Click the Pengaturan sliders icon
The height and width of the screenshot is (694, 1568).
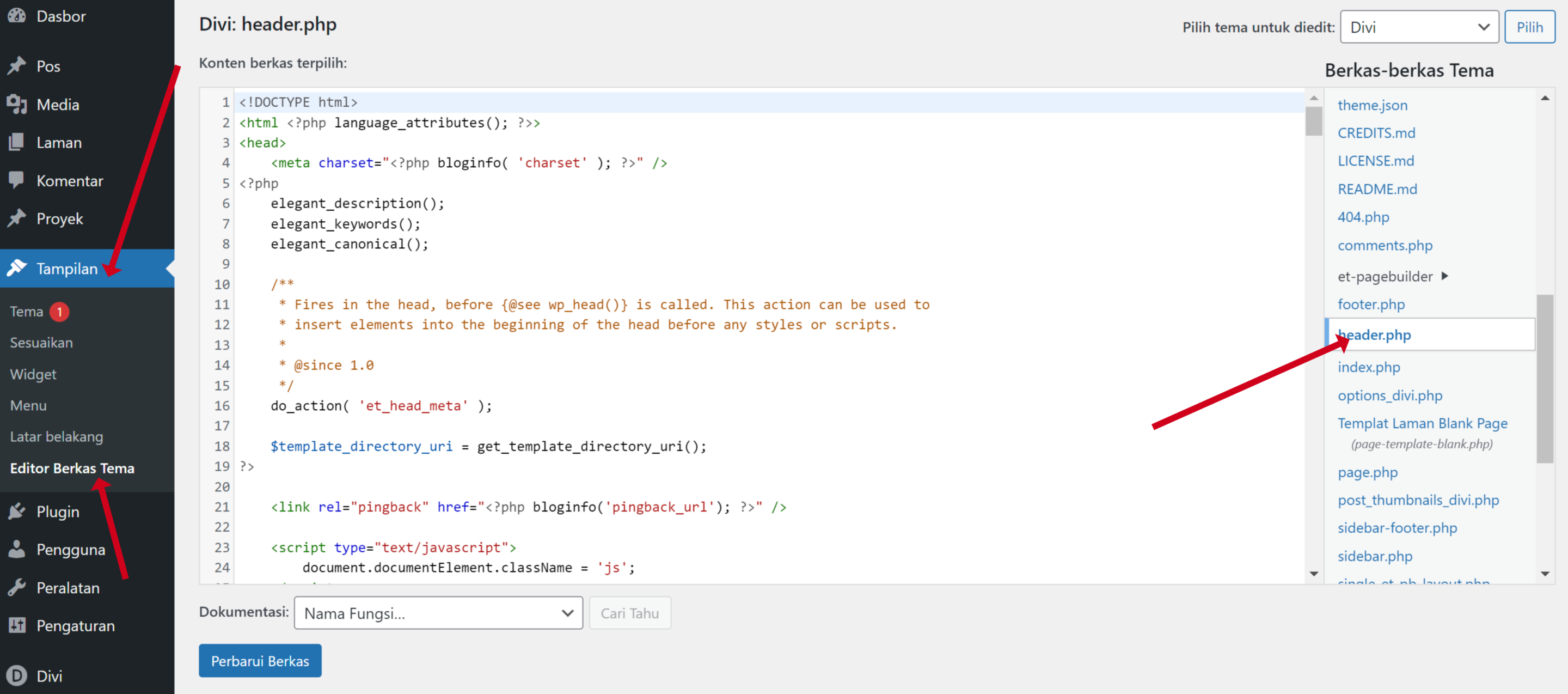(17, 625)
